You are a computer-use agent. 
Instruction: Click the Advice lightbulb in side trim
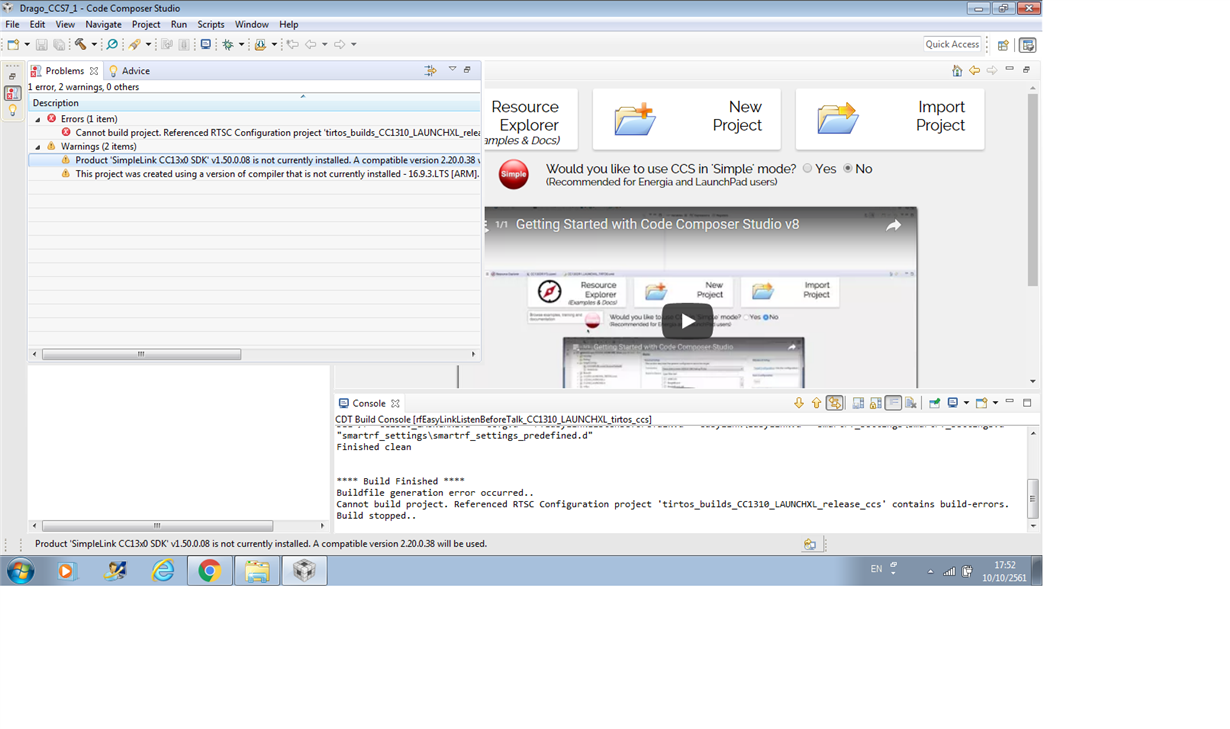click(12, 111)
